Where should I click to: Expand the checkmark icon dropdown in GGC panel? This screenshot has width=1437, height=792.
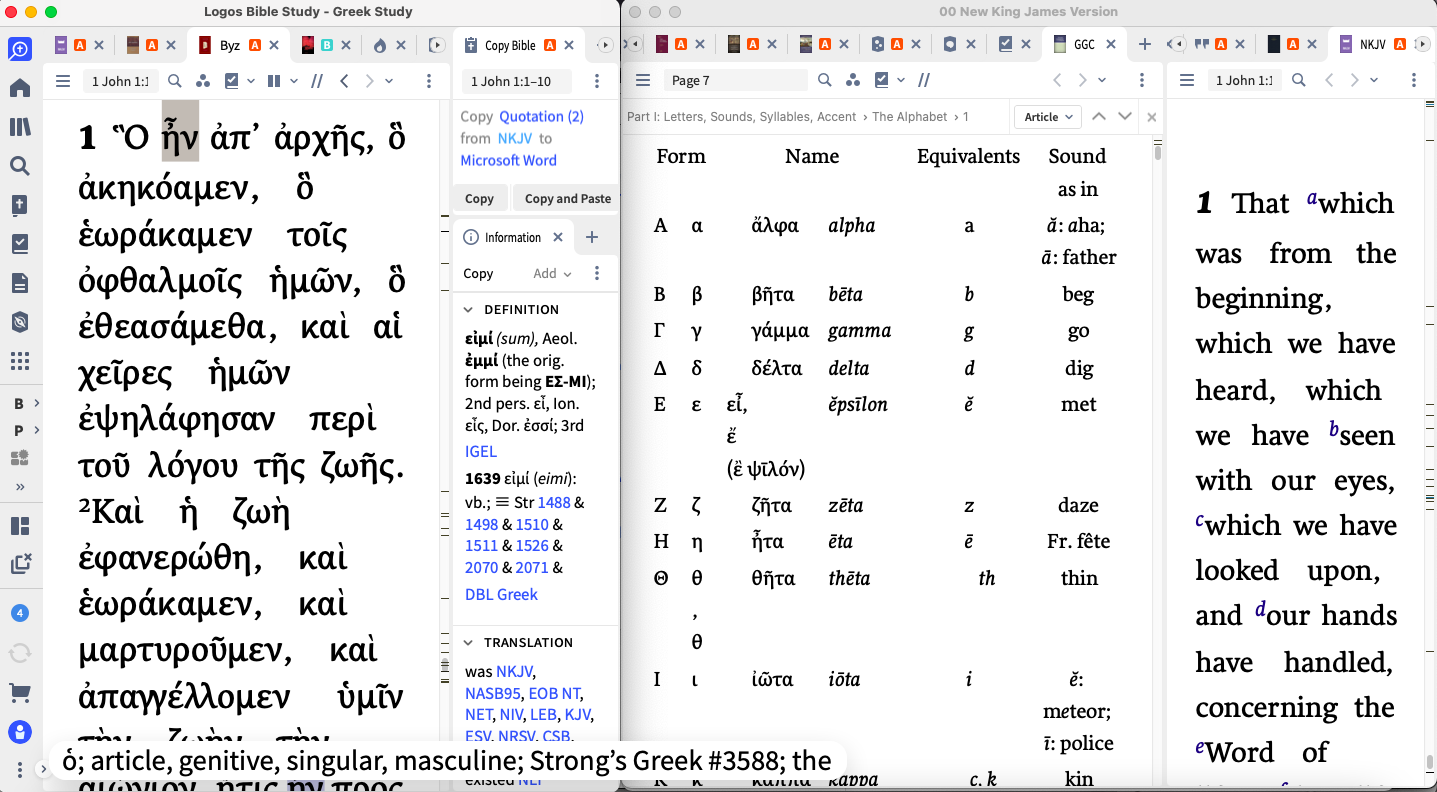pos(901,80)
